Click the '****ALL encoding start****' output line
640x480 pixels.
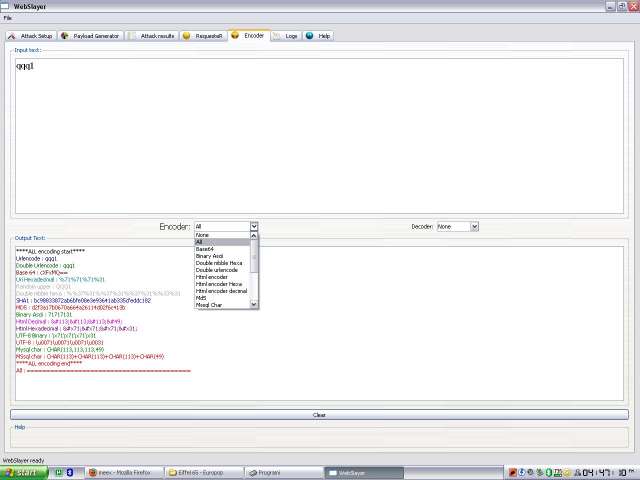click(x=50, y=251)
